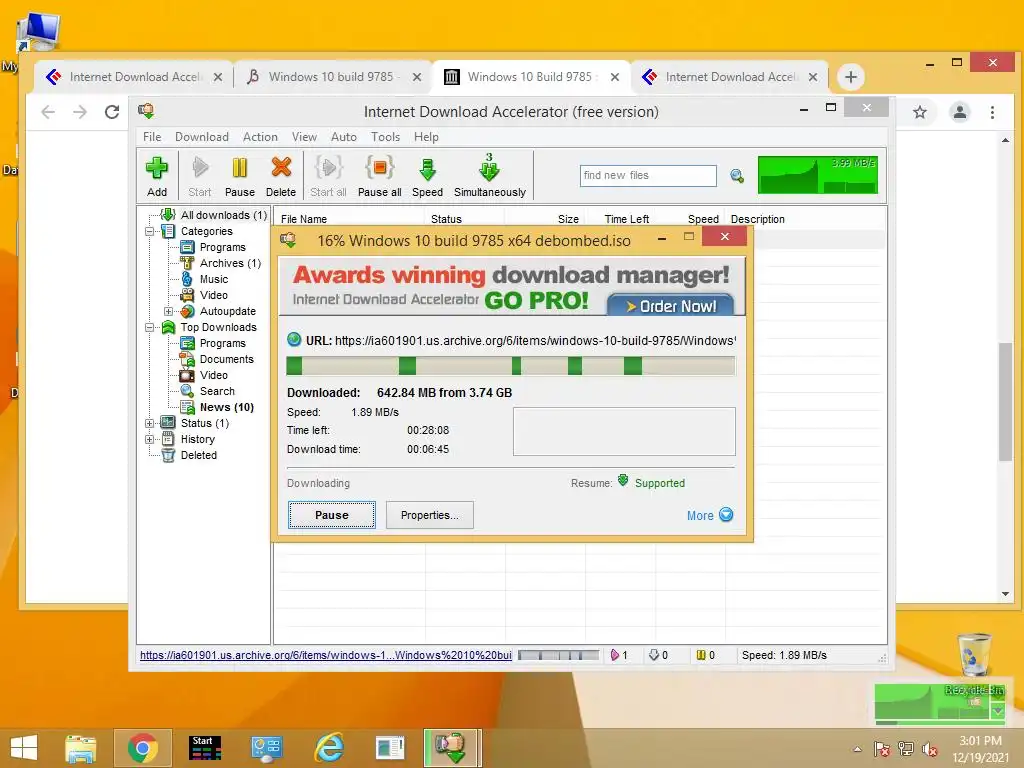Click the Description column header
This screenshot has width=1024, height=768.
758,219
